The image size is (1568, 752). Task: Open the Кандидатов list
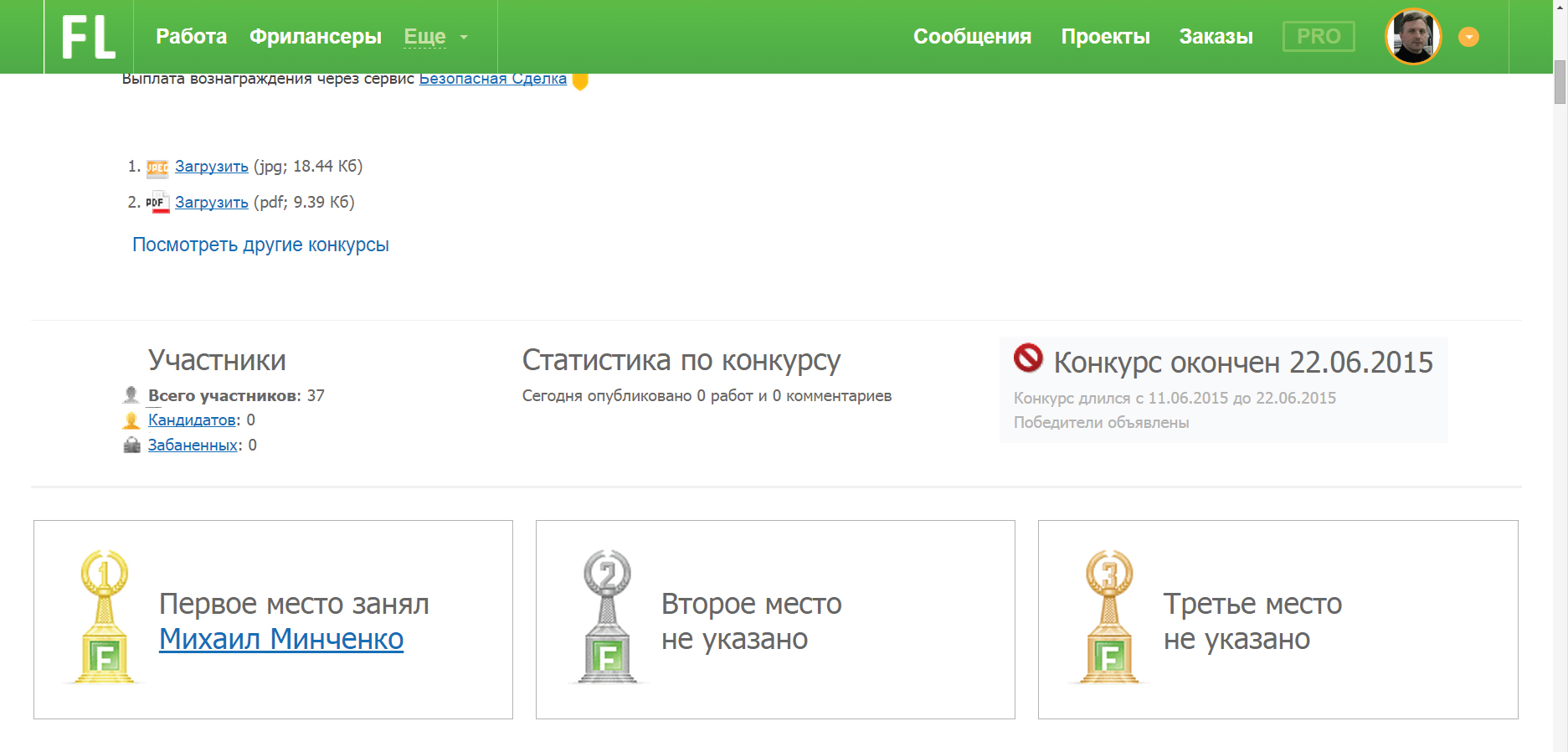(192, 420)
